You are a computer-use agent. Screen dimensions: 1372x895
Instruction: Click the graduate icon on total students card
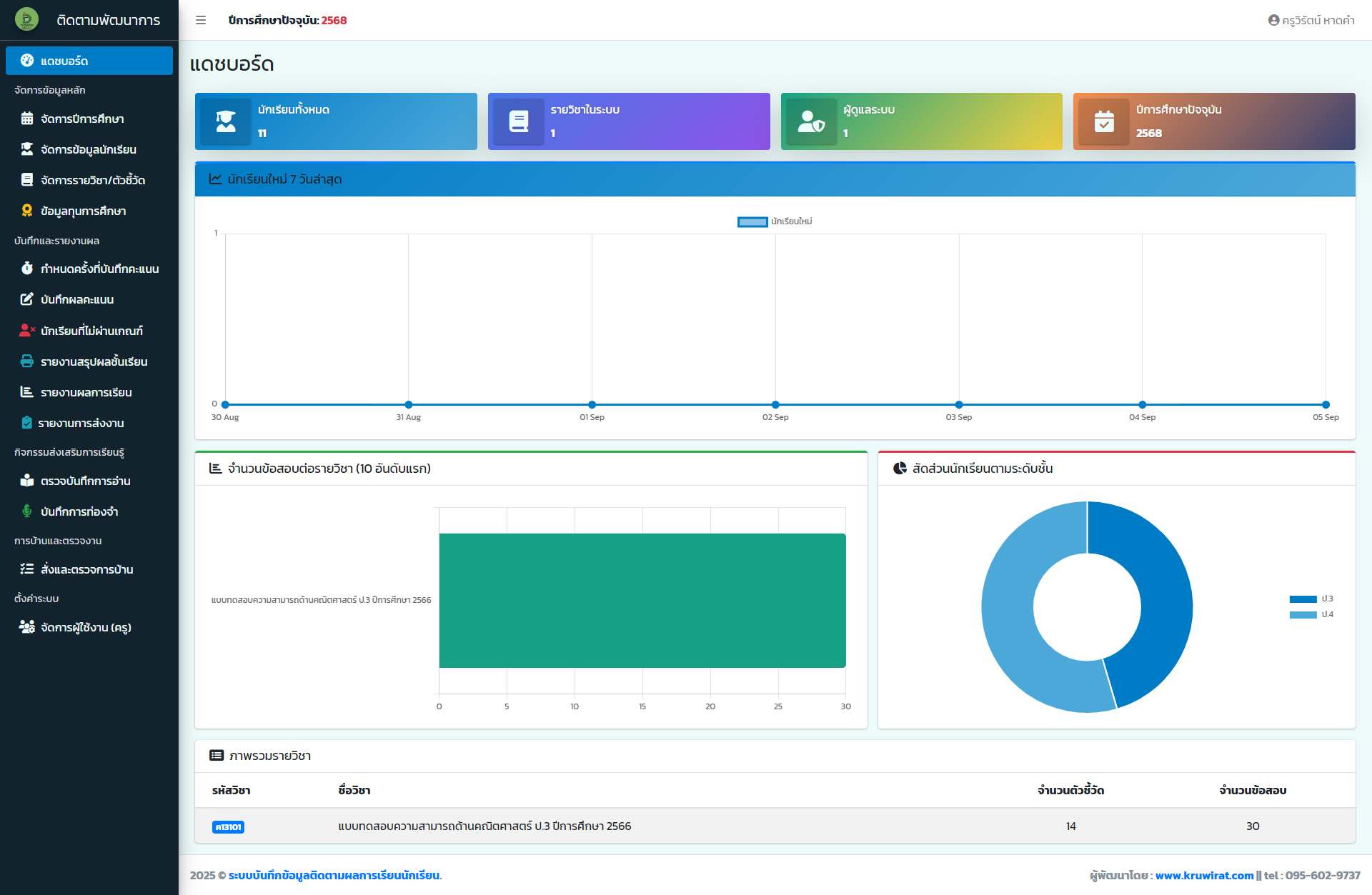click(x=226, y=121)
